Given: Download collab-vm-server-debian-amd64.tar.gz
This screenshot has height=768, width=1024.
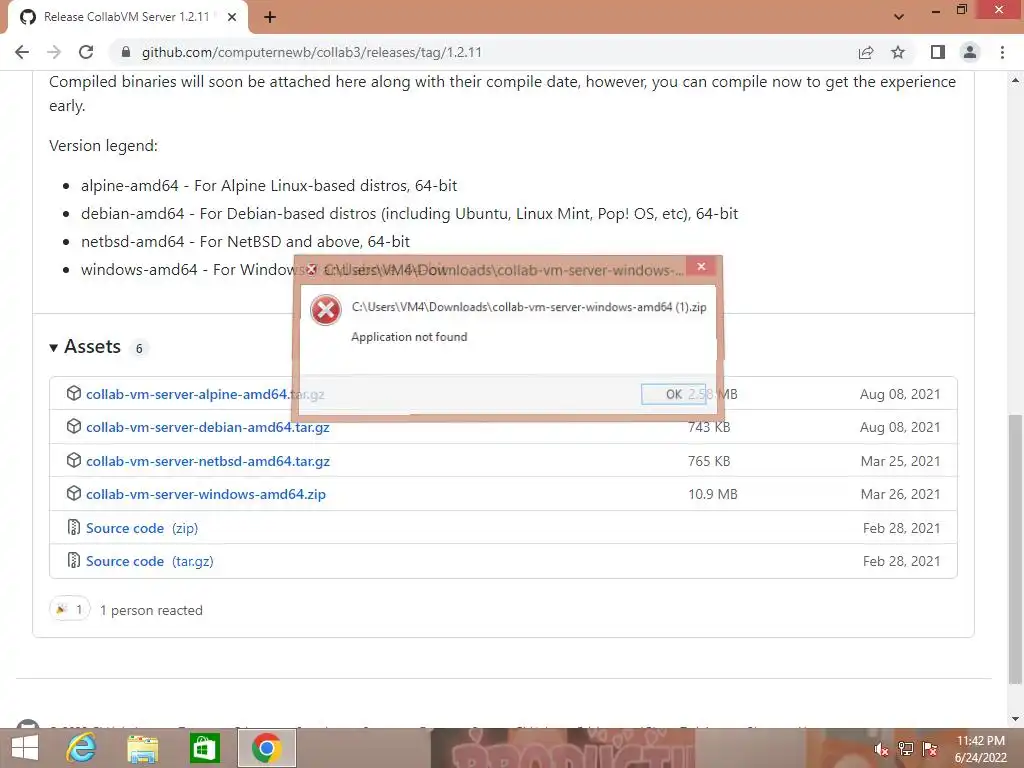Looking at the screenshot, I should coord(208,427).
